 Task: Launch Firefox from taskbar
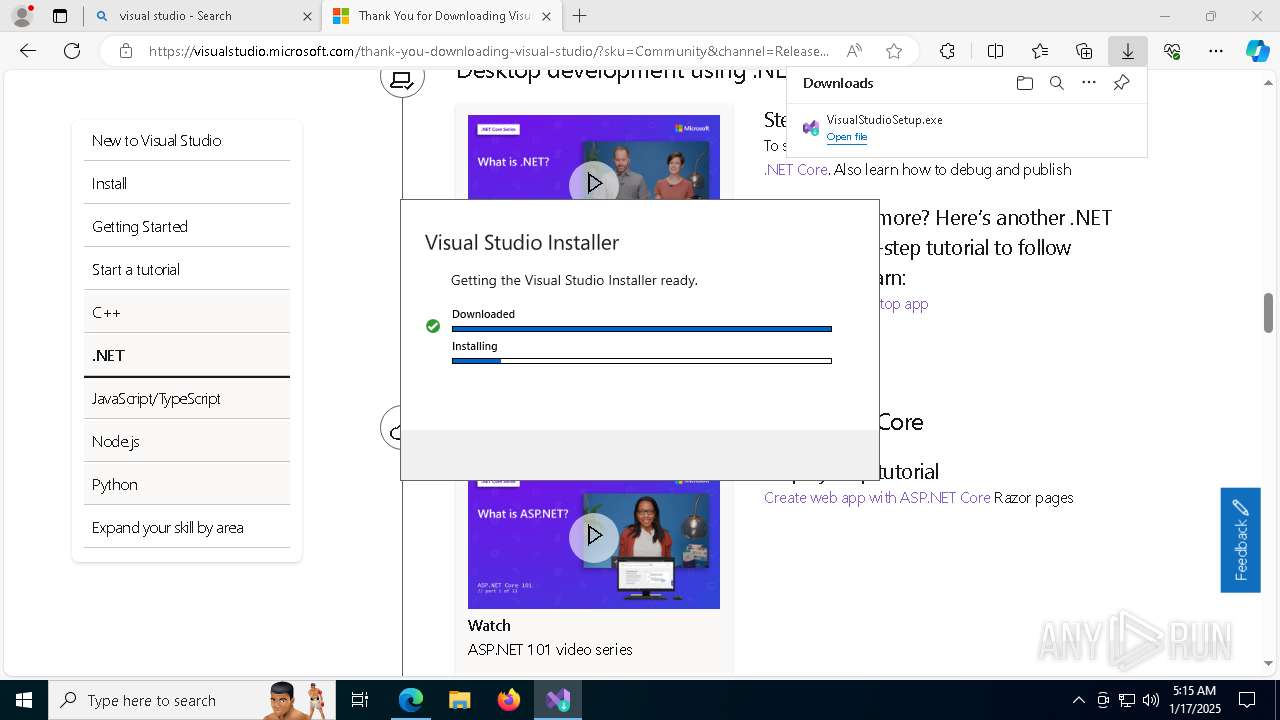(x=509, y=700)
